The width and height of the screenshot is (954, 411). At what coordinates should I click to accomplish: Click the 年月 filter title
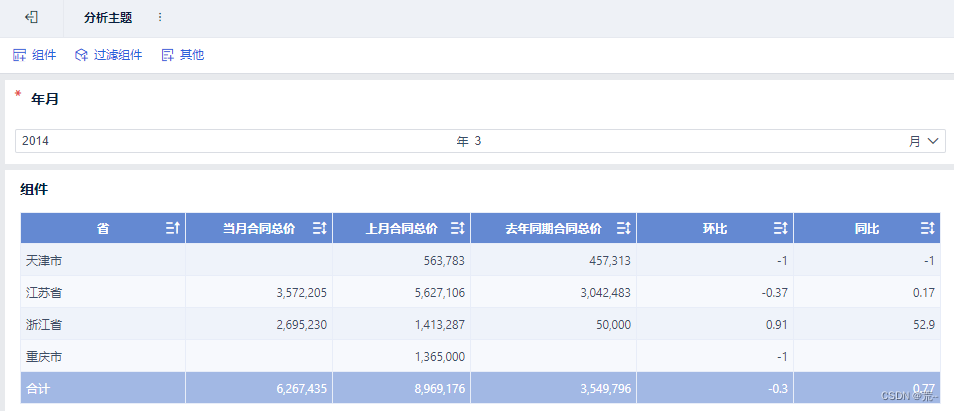click(45, 100)
